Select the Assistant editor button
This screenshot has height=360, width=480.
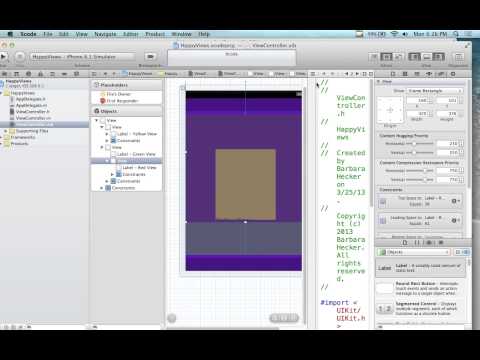click(386, 57)
